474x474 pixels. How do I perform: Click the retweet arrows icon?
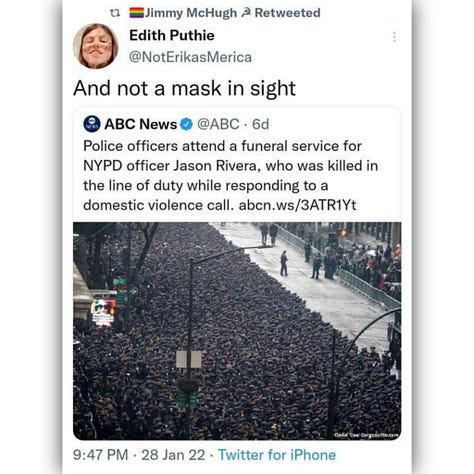[115, 13]
